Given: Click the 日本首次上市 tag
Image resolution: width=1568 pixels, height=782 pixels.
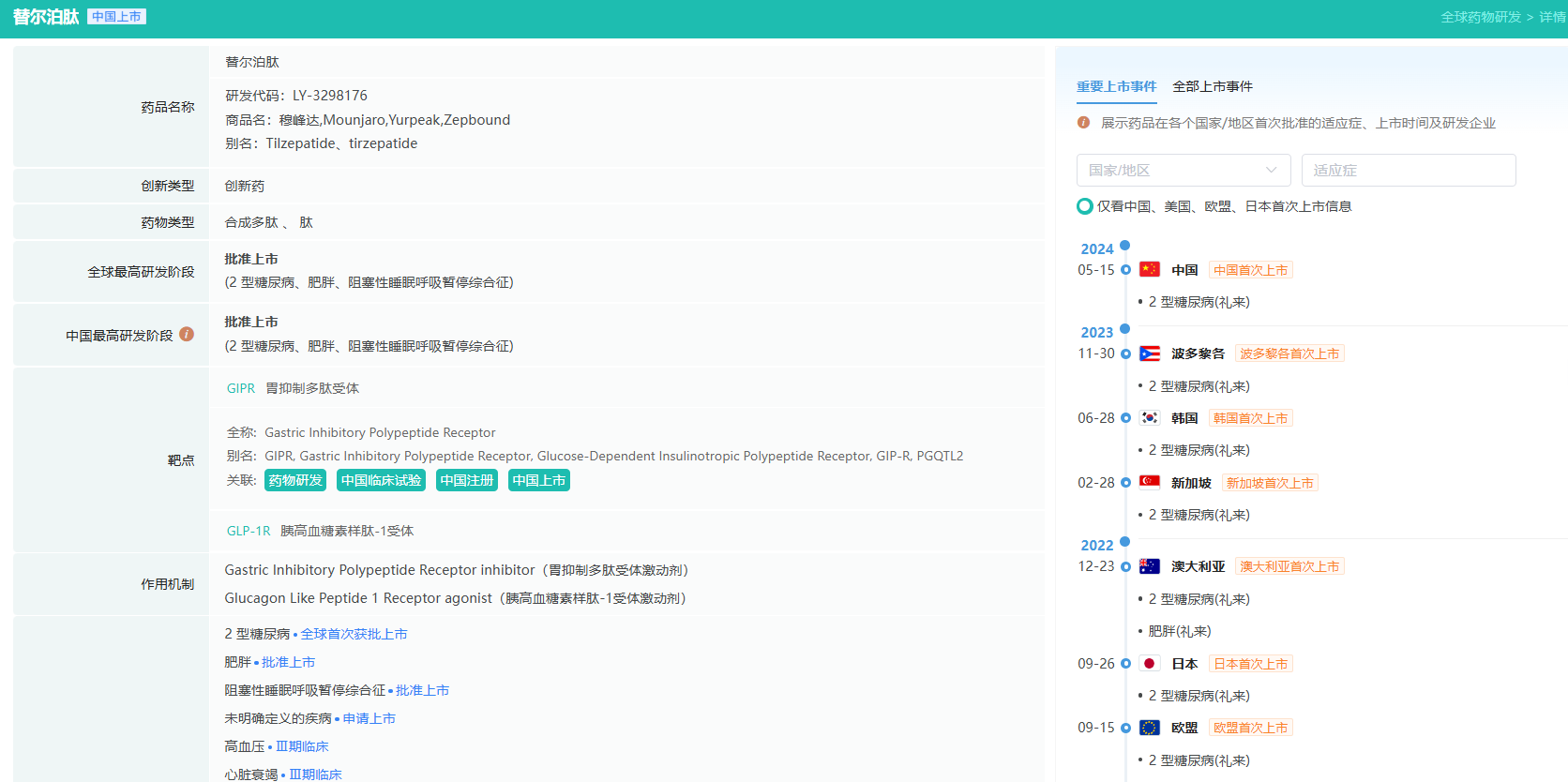Looking at the screenshot, I should click(x=1251, y=664).
